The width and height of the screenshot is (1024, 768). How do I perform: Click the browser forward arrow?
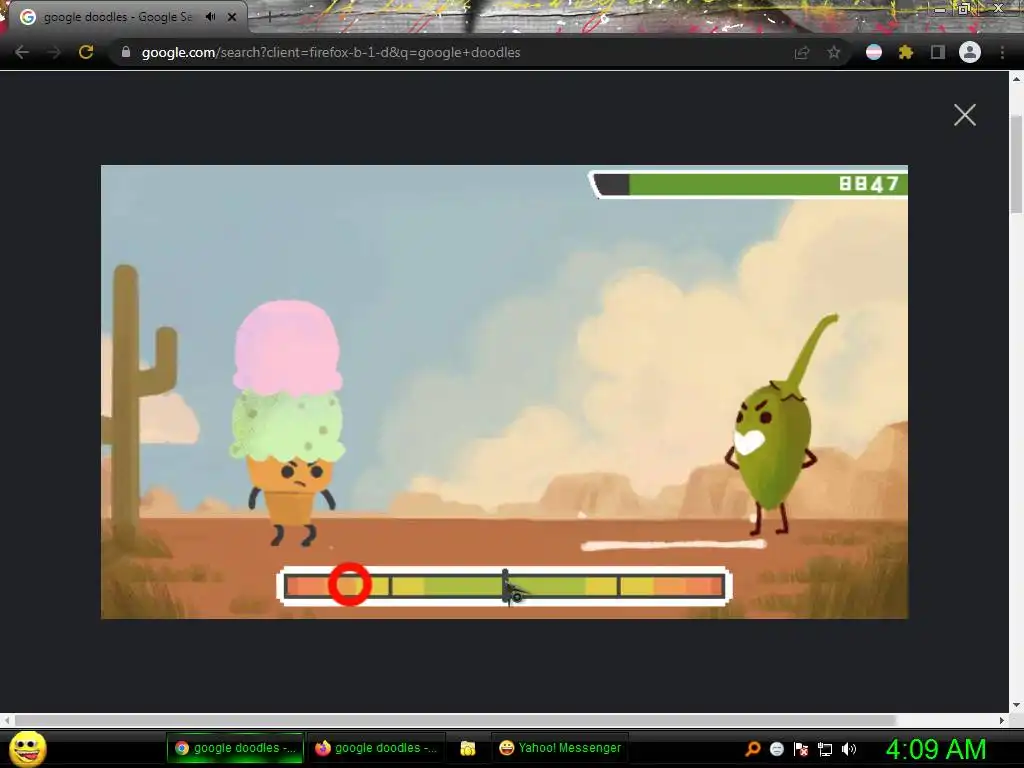coord(54,52)
